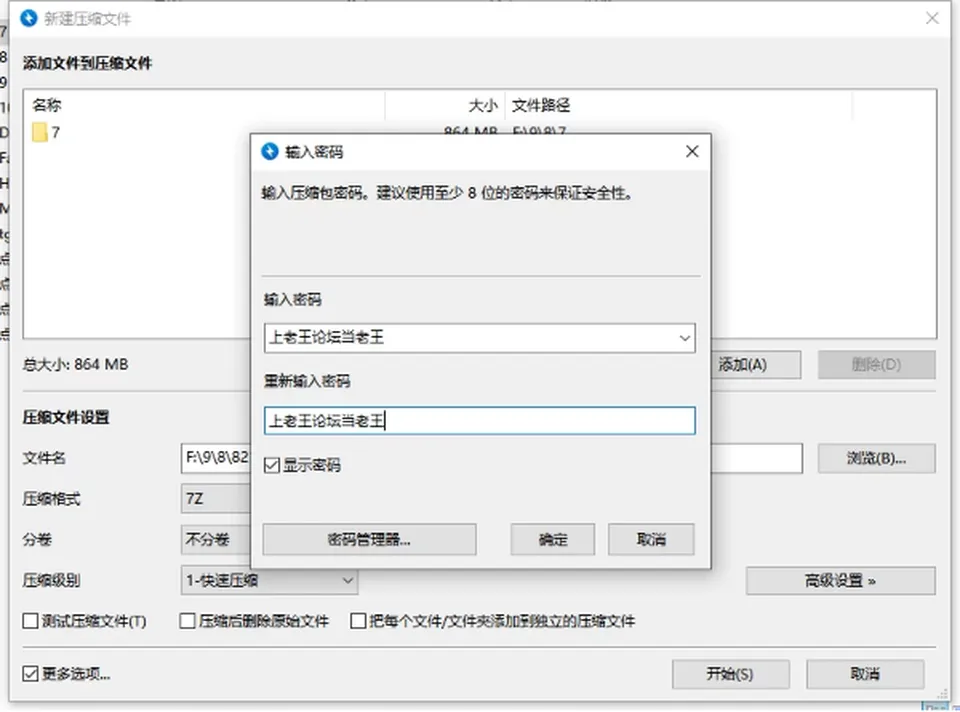Screen dimensions: 960x712
Task: Open the 压缩格式 7Z dropdown
Action: [x=216, y=499]
